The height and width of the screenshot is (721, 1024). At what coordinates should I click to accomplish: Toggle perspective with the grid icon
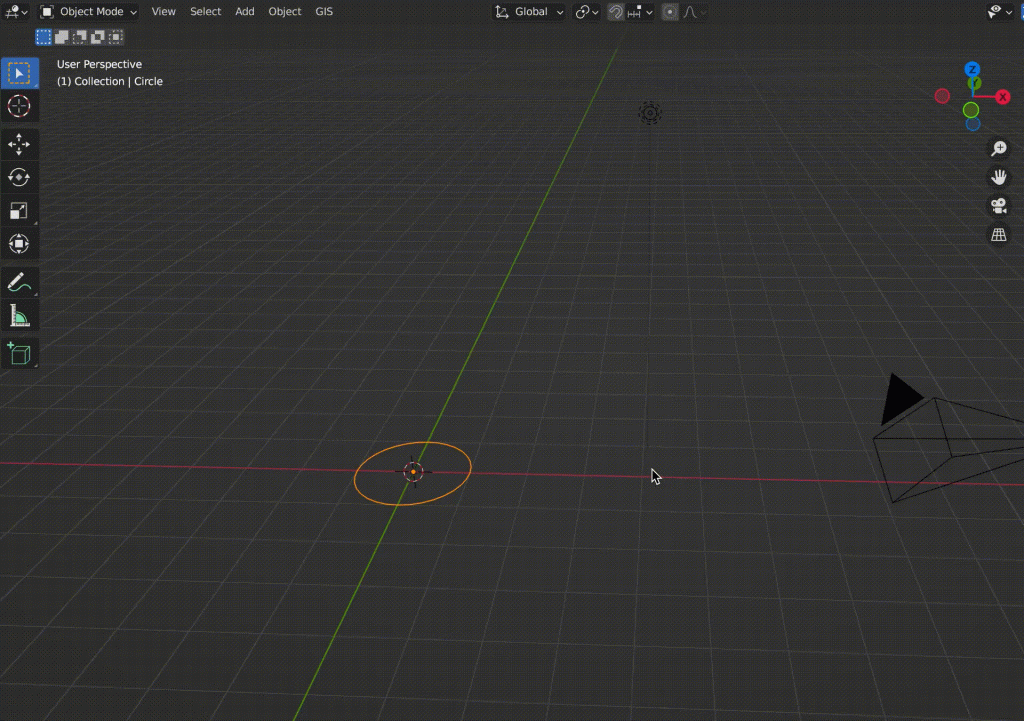[998, 233]
